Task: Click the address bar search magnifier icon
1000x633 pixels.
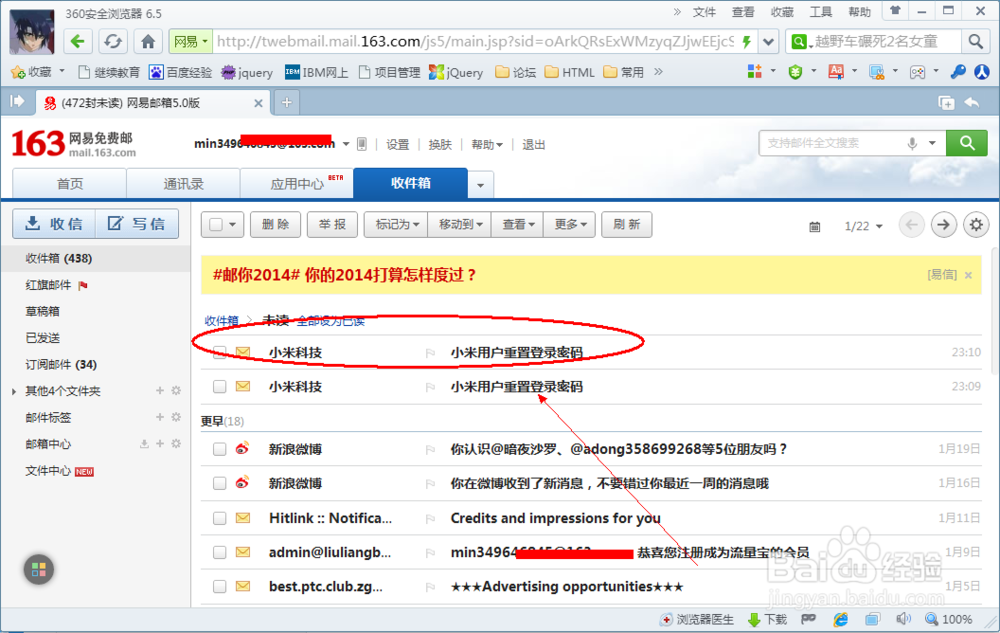Action: (975, 42)
